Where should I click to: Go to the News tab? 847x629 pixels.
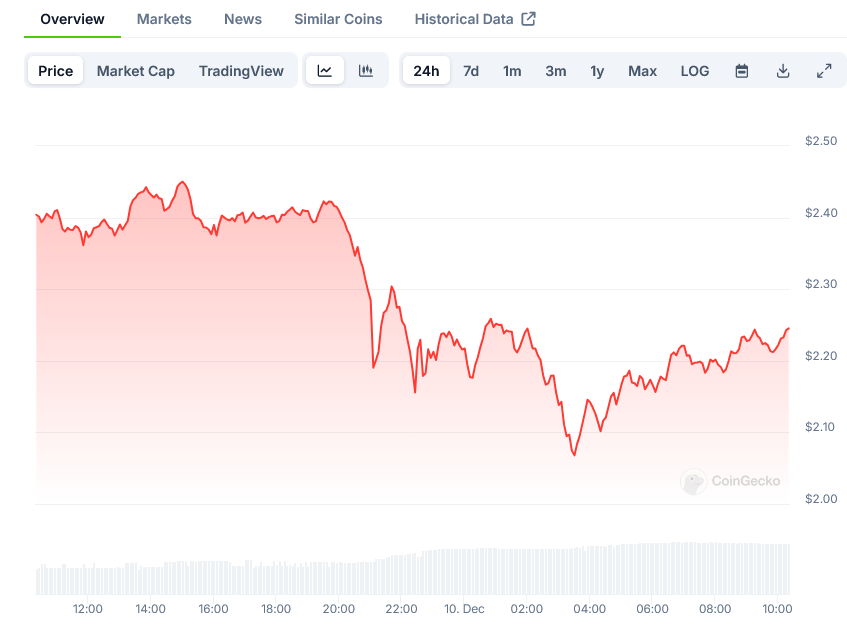243,19
